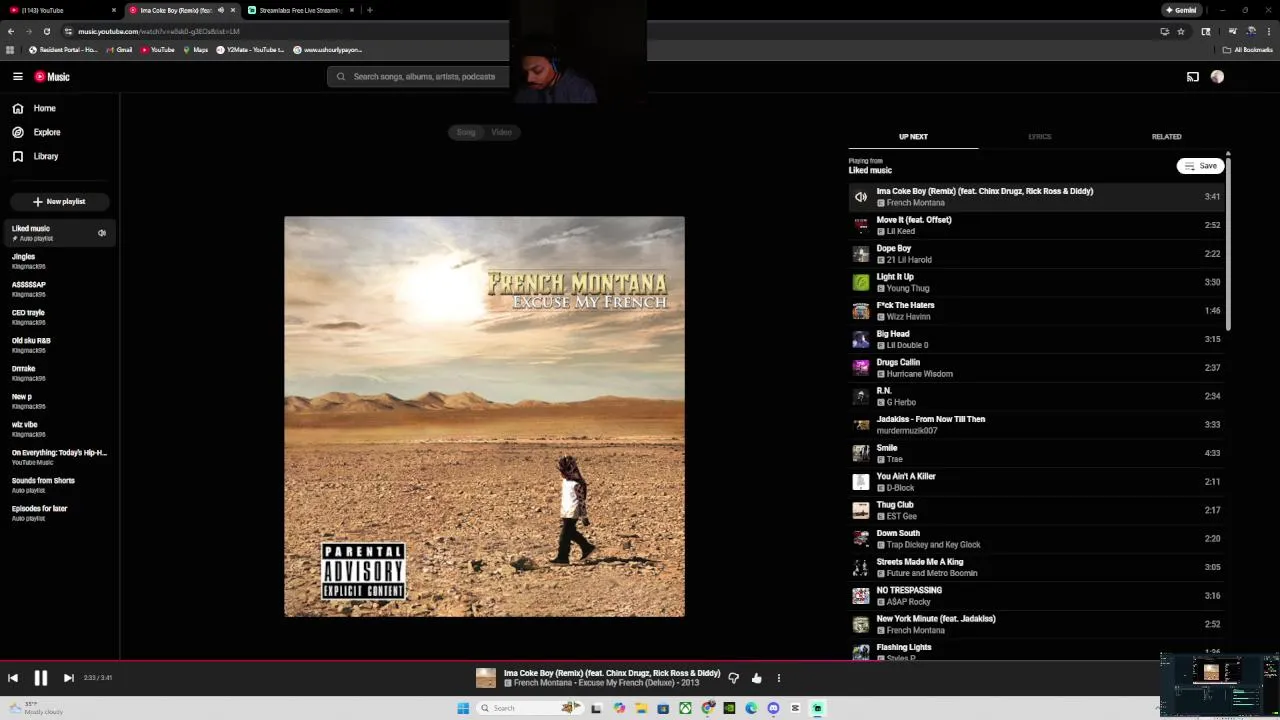Play Dope Boy by 21 Lil Harold
Image resolution: width=1280 pixels, height=720 pixels.
click(1037, 254)
